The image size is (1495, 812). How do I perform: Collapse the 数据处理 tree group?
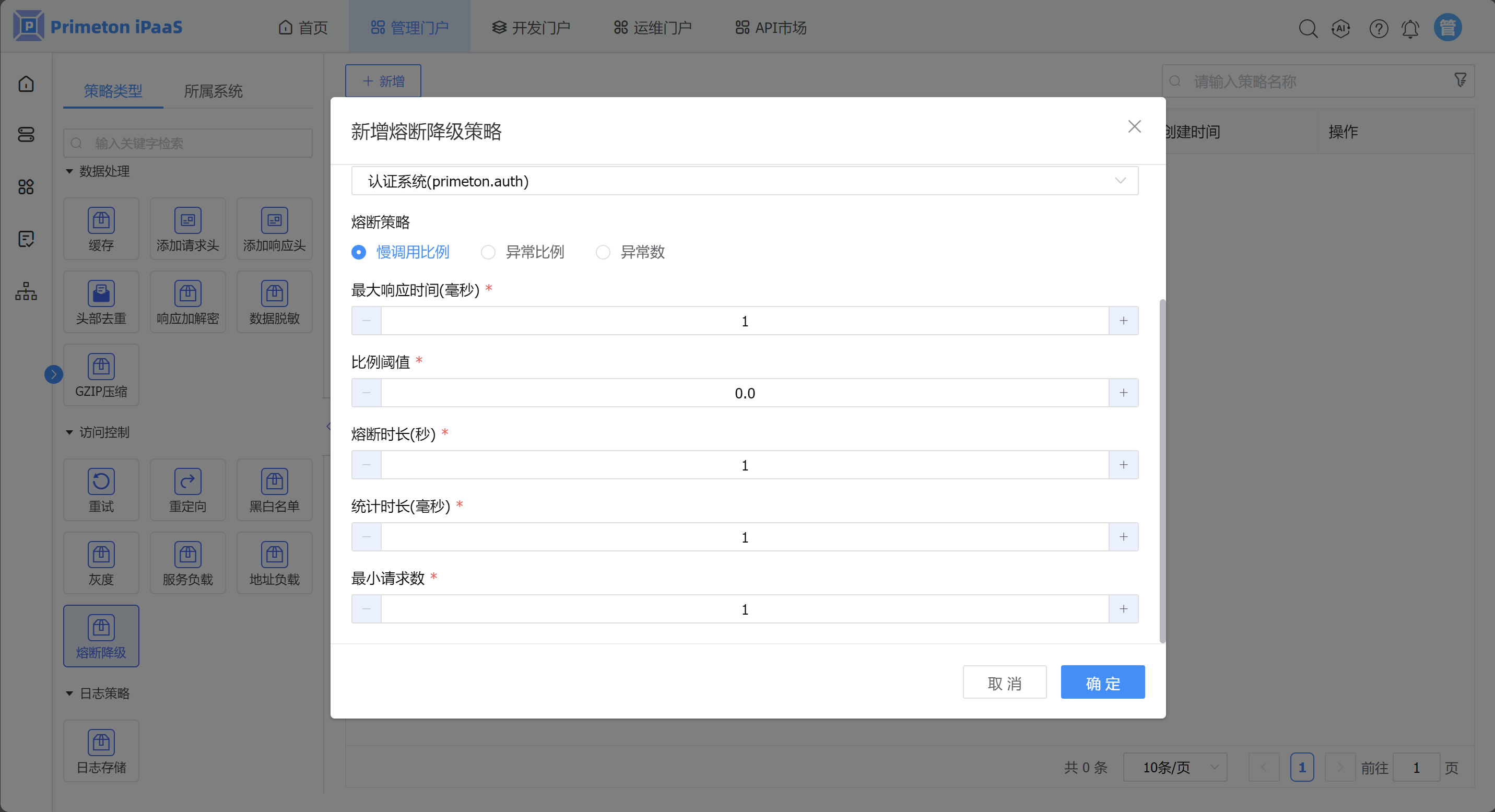(69, 171)
